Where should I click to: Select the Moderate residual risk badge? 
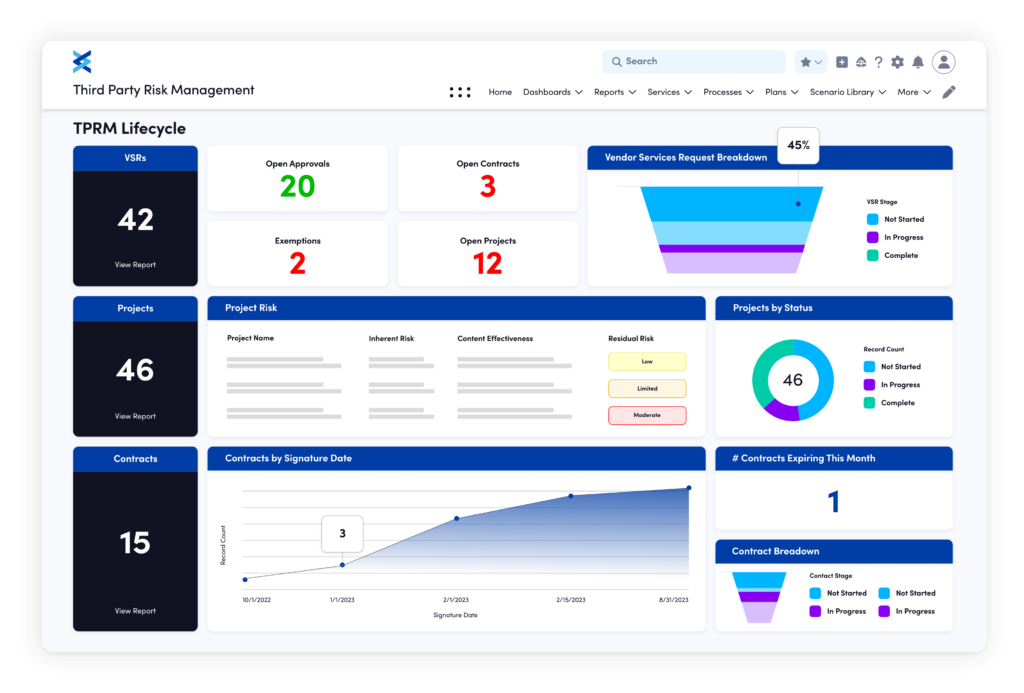(647, 415)
